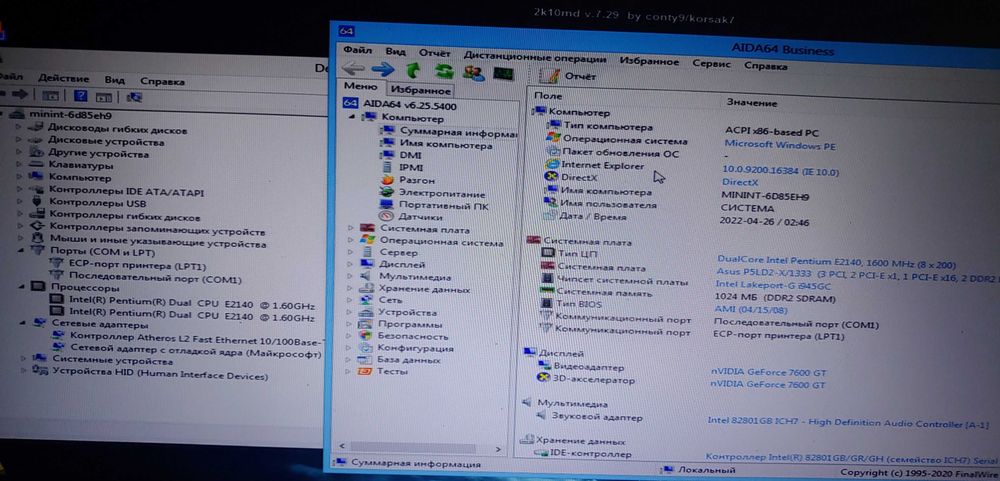Click the Значение column header
The image size is (1000, 481).
point(751,103)
